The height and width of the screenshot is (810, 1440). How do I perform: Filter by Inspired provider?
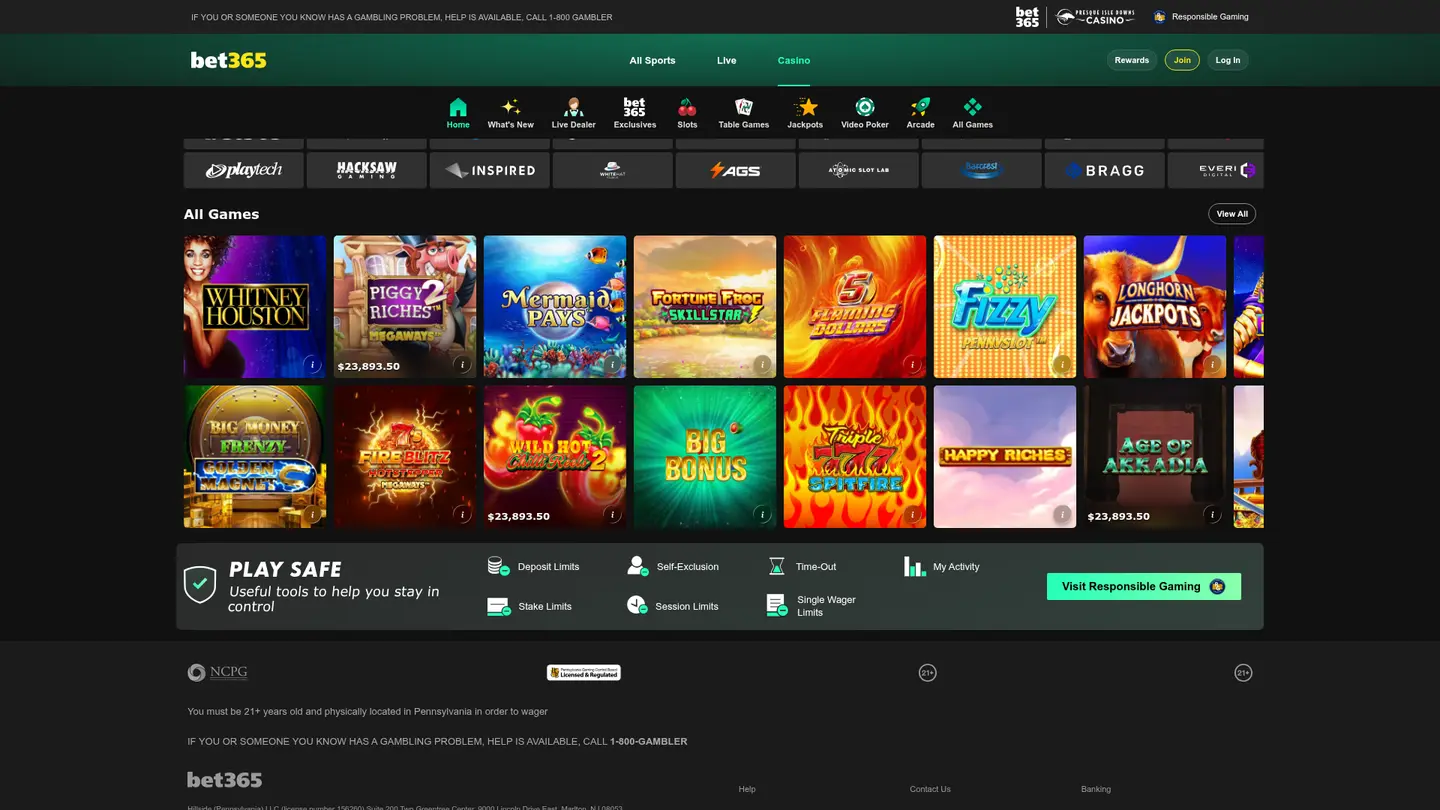pos(490,170)
